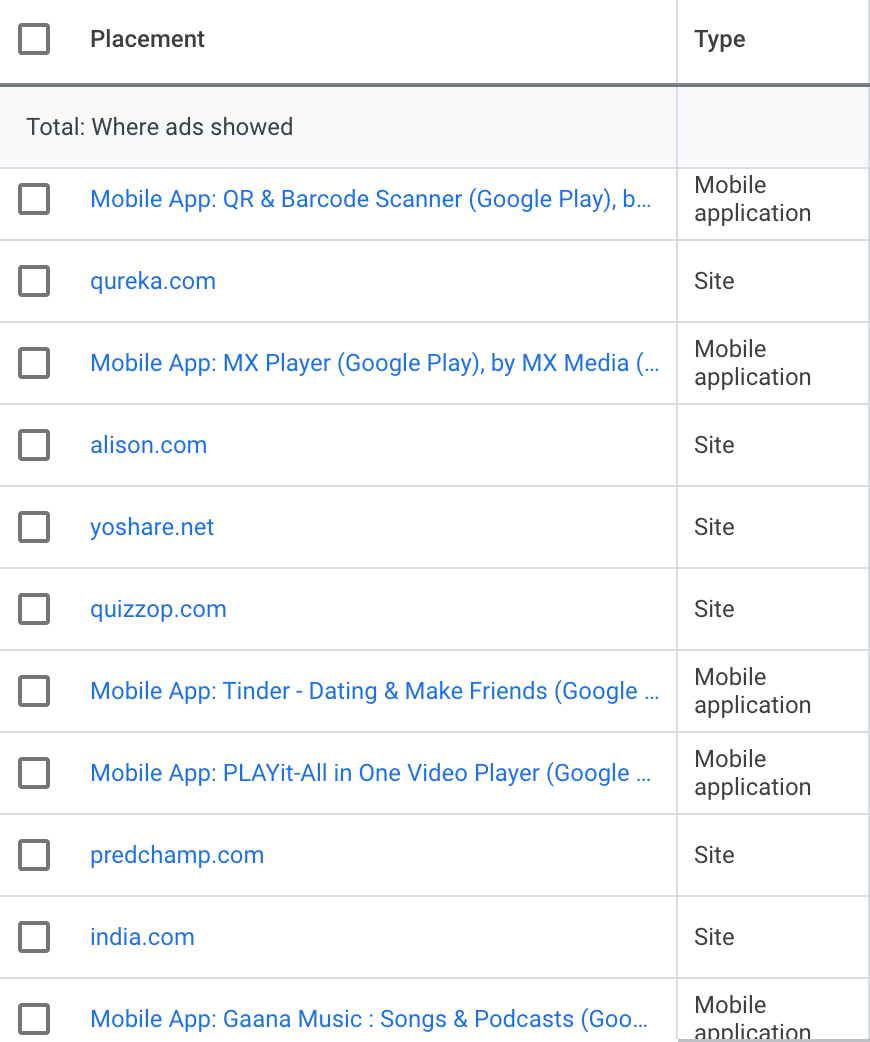Check the alison.com row checkbox
Screen dimensions: 870x1042
[x=34, y=445]
